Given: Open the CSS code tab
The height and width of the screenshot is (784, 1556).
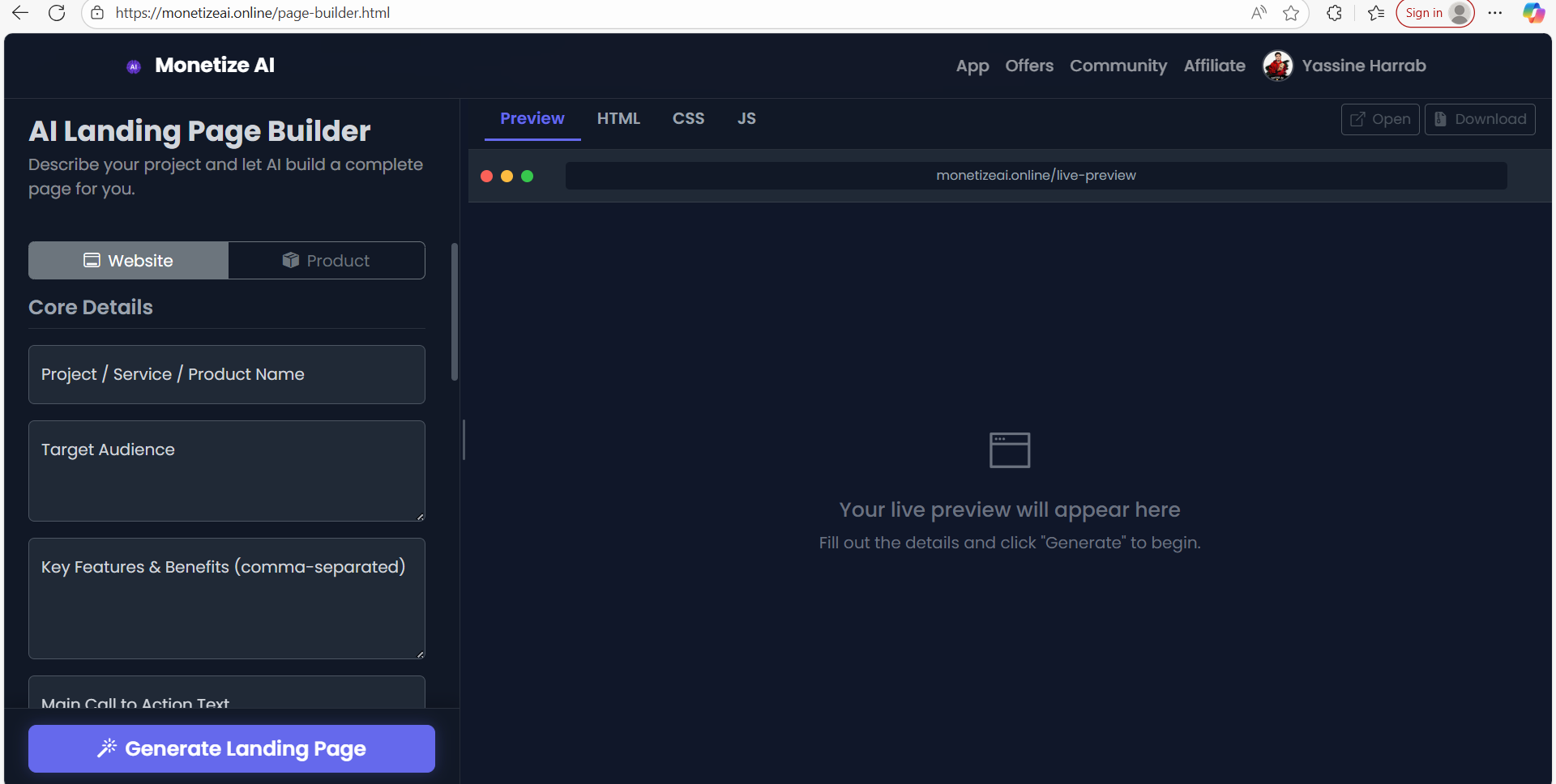Looking at the screenshot, I should point(688,118).
